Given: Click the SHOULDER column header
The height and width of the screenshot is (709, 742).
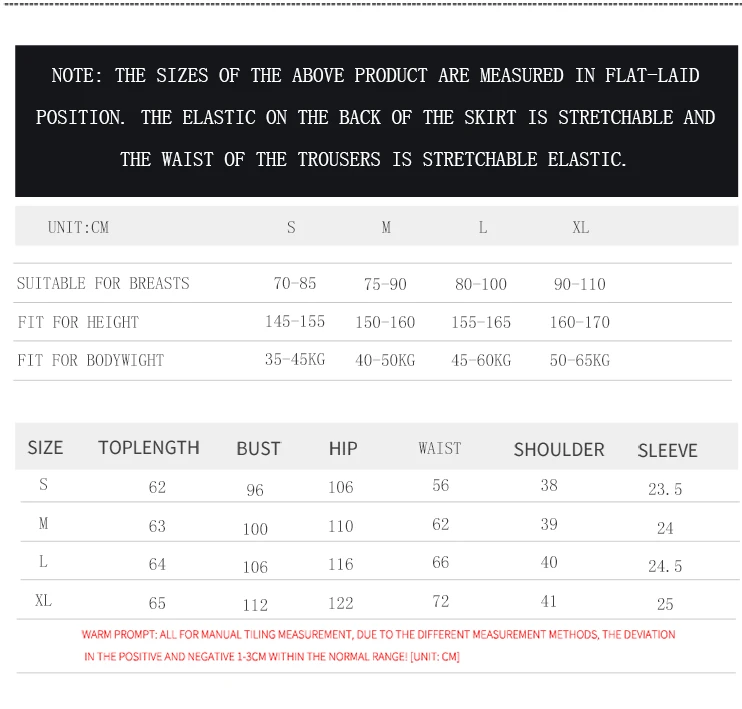Looking at the screenshot, I should pos(559,450).
